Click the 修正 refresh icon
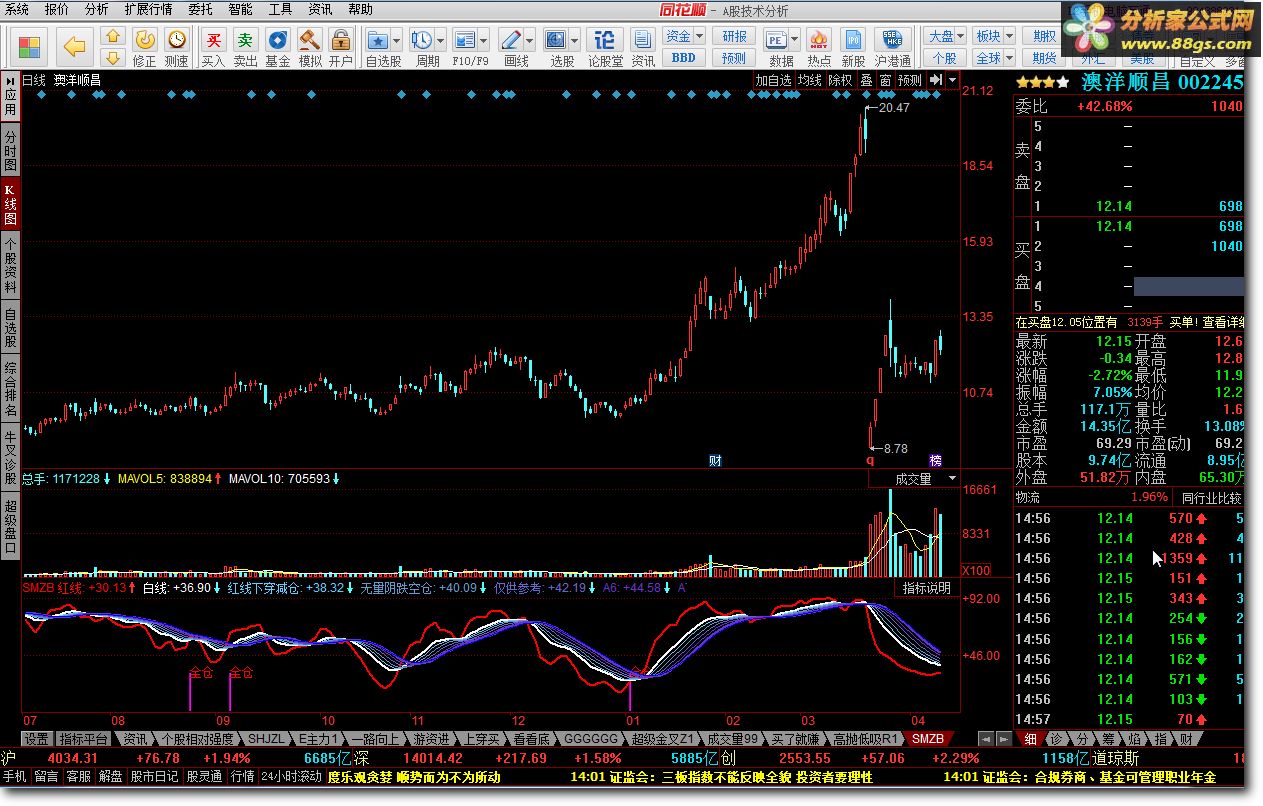 (145, 39)
